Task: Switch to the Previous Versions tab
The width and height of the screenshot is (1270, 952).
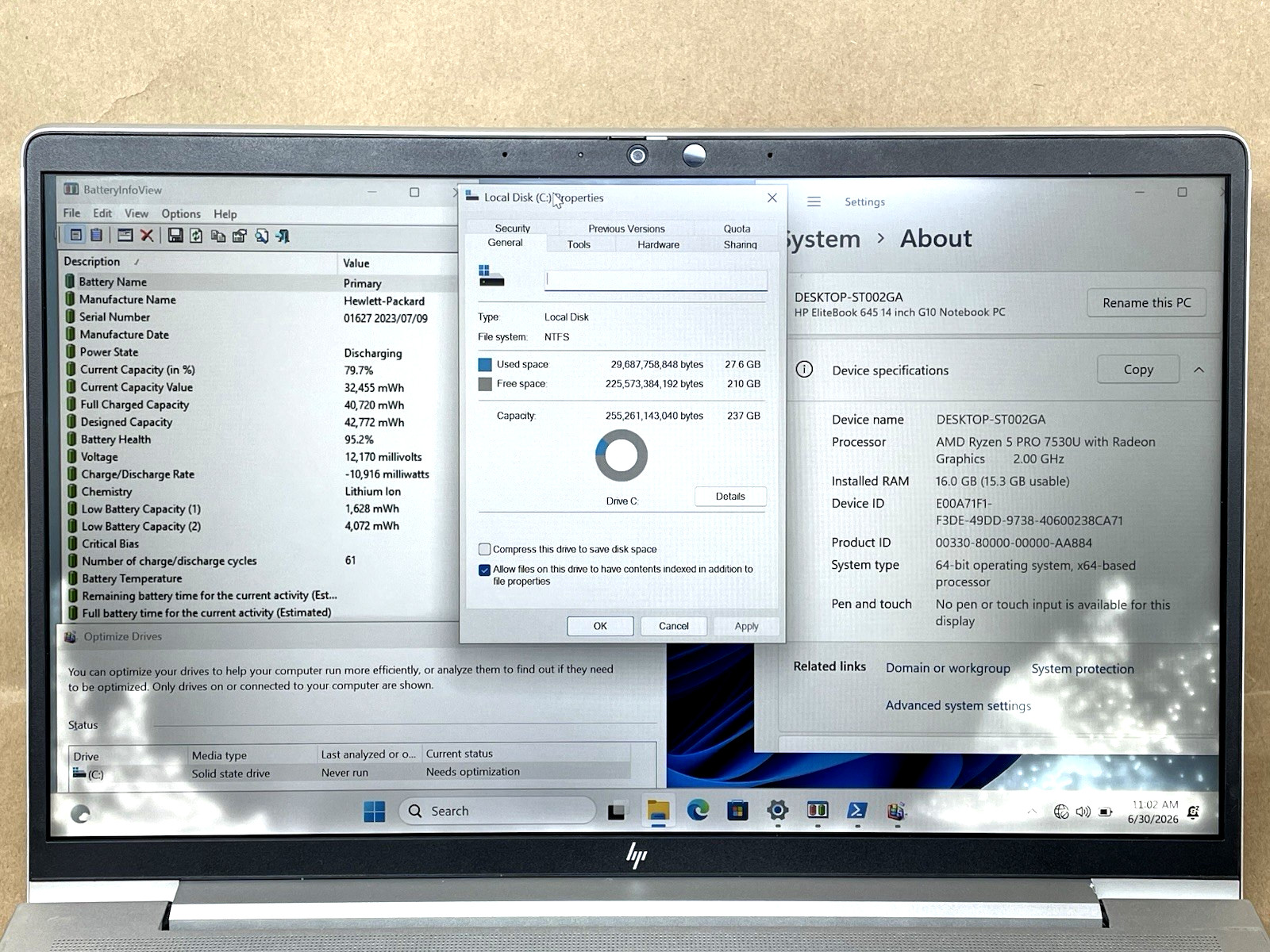Action: [626, 228]
